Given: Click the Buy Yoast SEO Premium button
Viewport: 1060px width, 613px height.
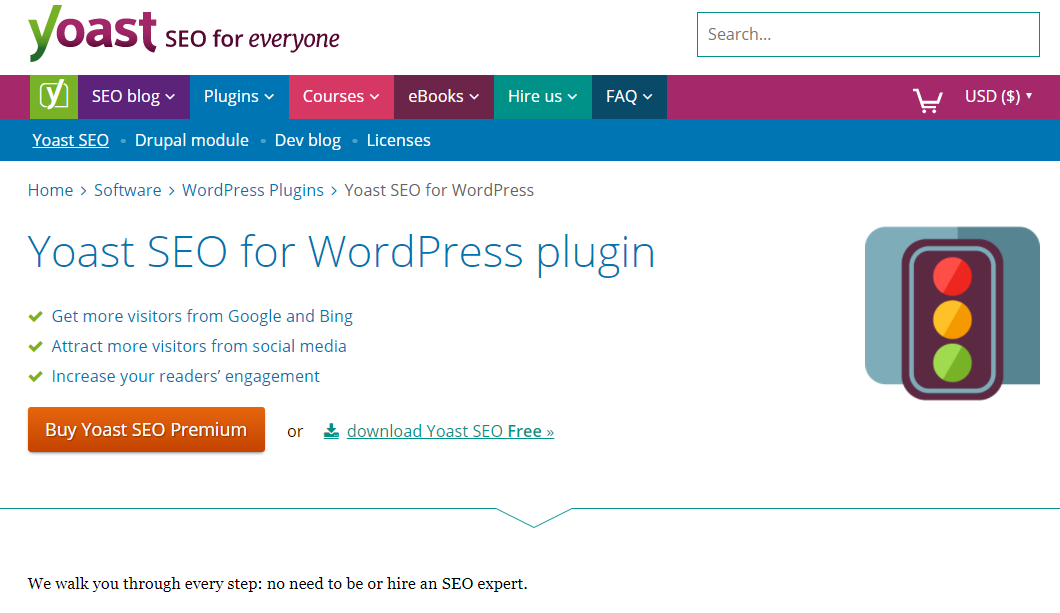Looking at the screenshot, I should 146,429.
